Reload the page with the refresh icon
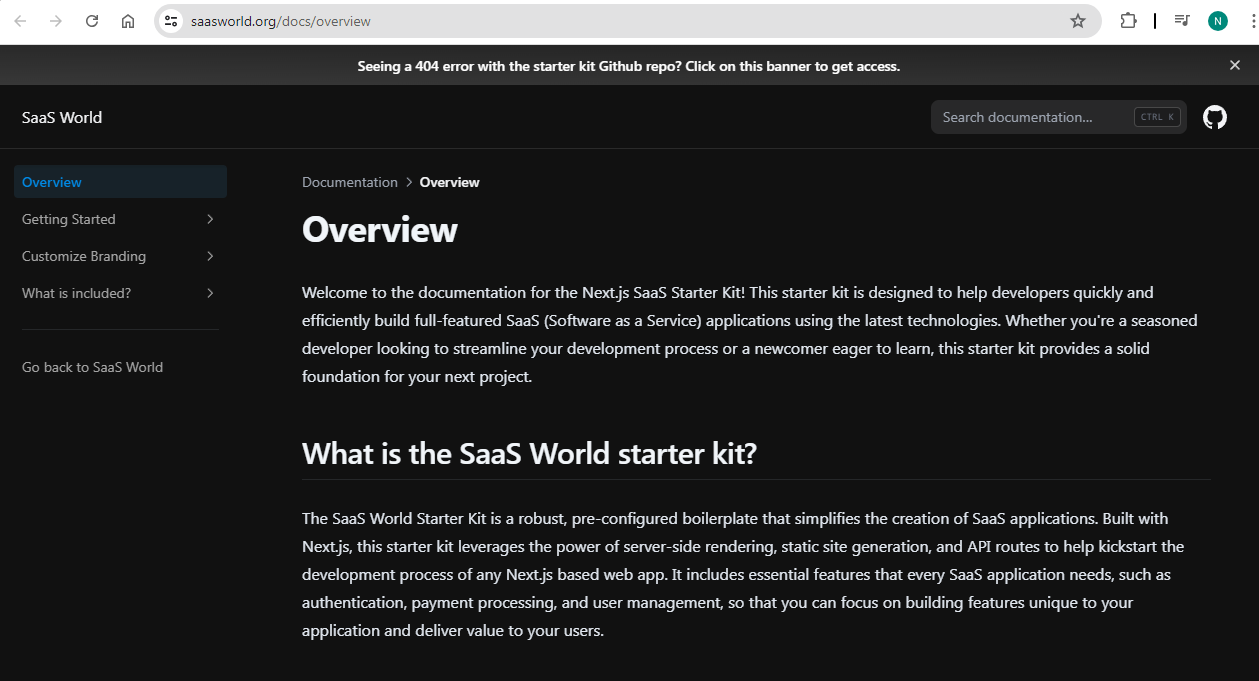This screenshot has width=1259, height=681. pyautogui.click(x=92, y=21)
